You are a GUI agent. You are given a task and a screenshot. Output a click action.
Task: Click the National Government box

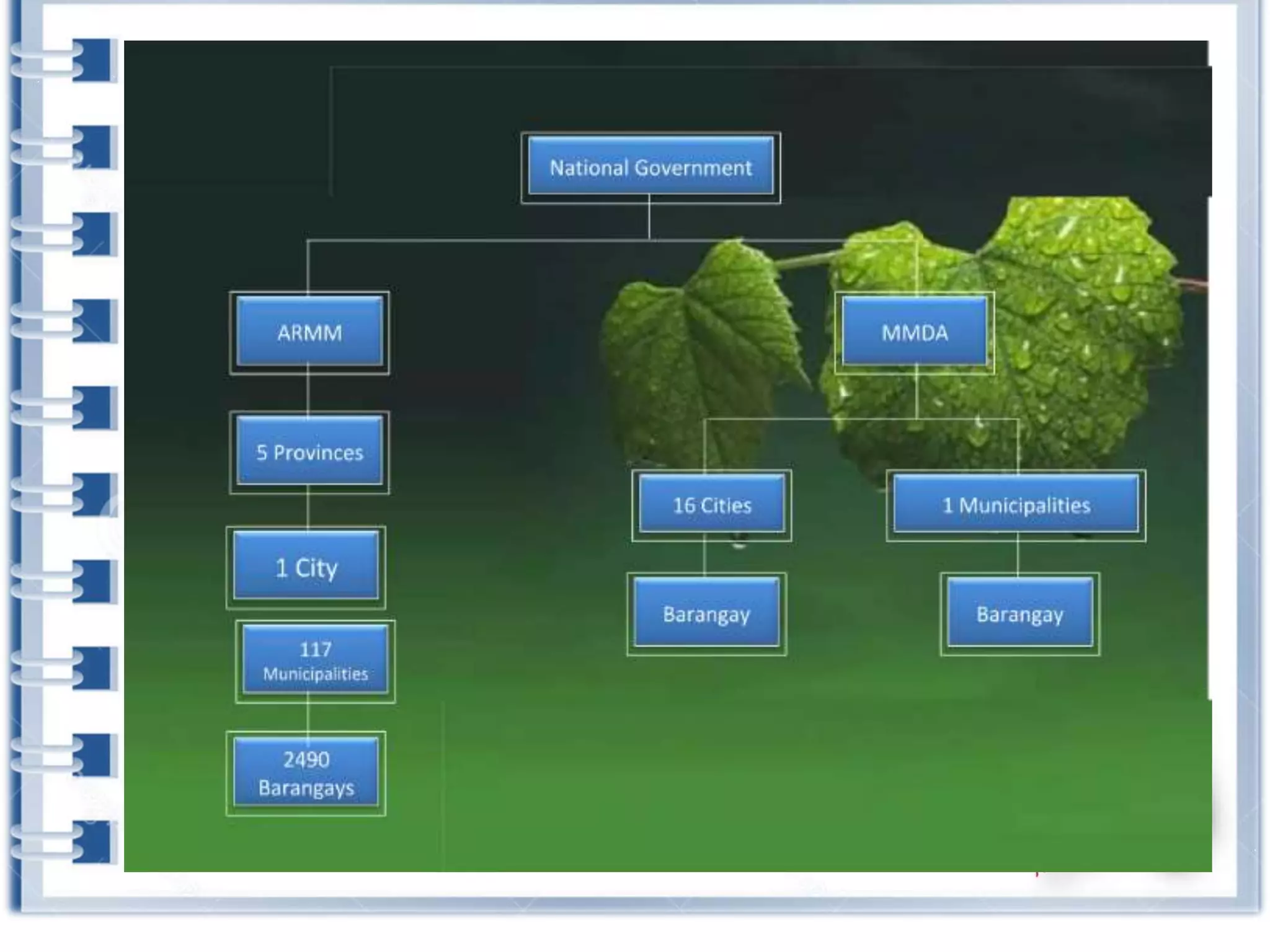click(x=650, y=167)
